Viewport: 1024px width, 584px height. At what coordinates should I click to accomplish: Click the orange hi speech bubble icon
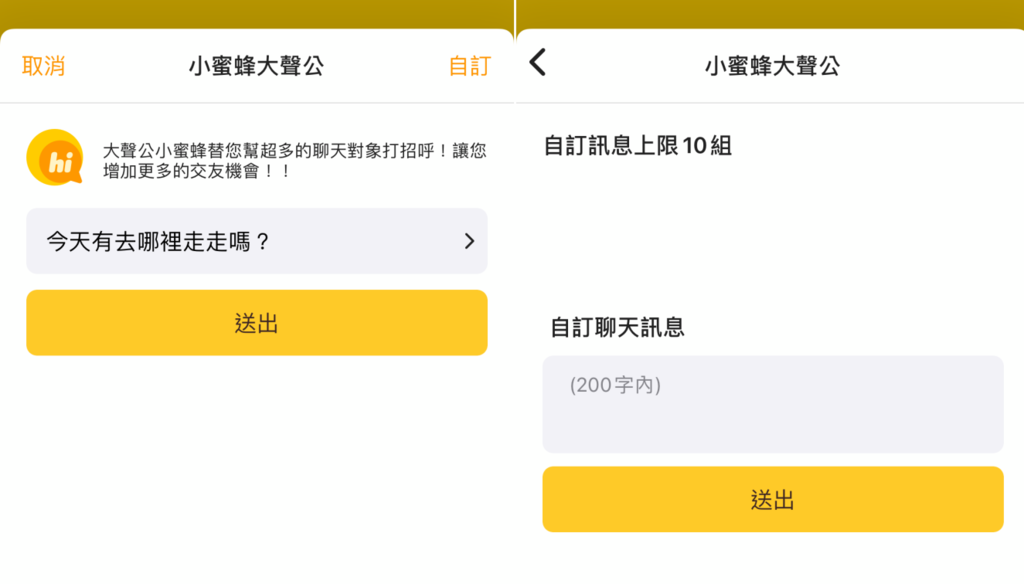tap(55, 157)
